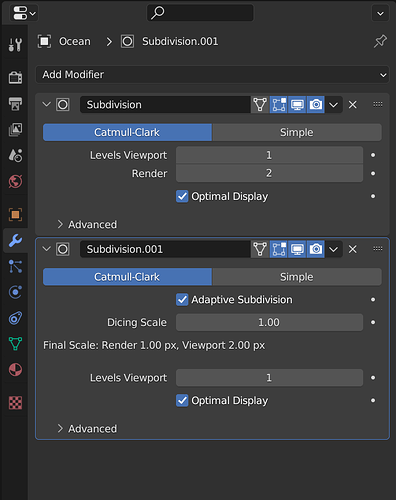The height and width of the screenshot is (500, 396).
Task: Open the Add Modifier dropdown
Action: point(212,75)
